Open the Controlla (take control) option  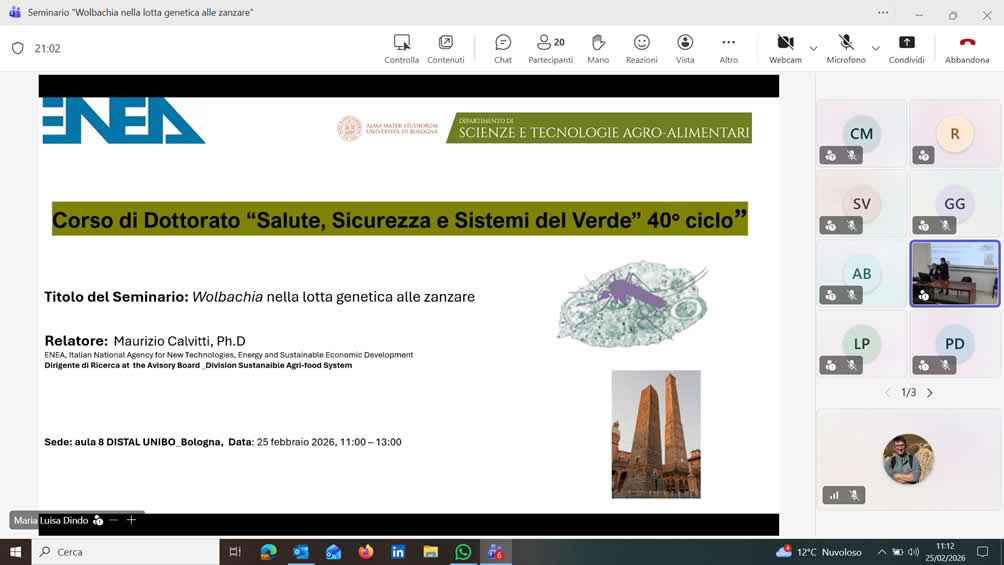[401, 49]
